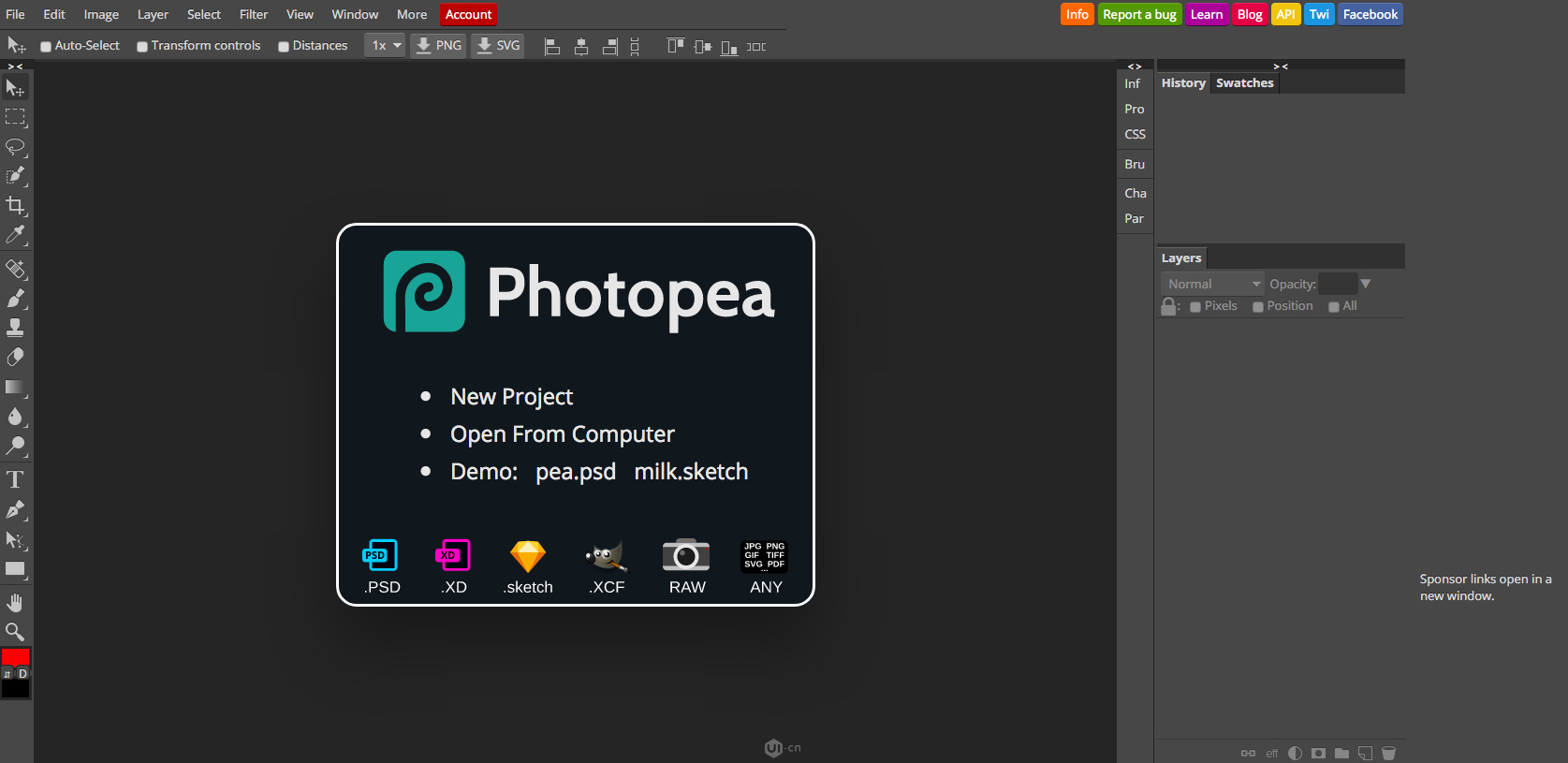
Task: Click the add raster mask icon
Action: 1318,753
